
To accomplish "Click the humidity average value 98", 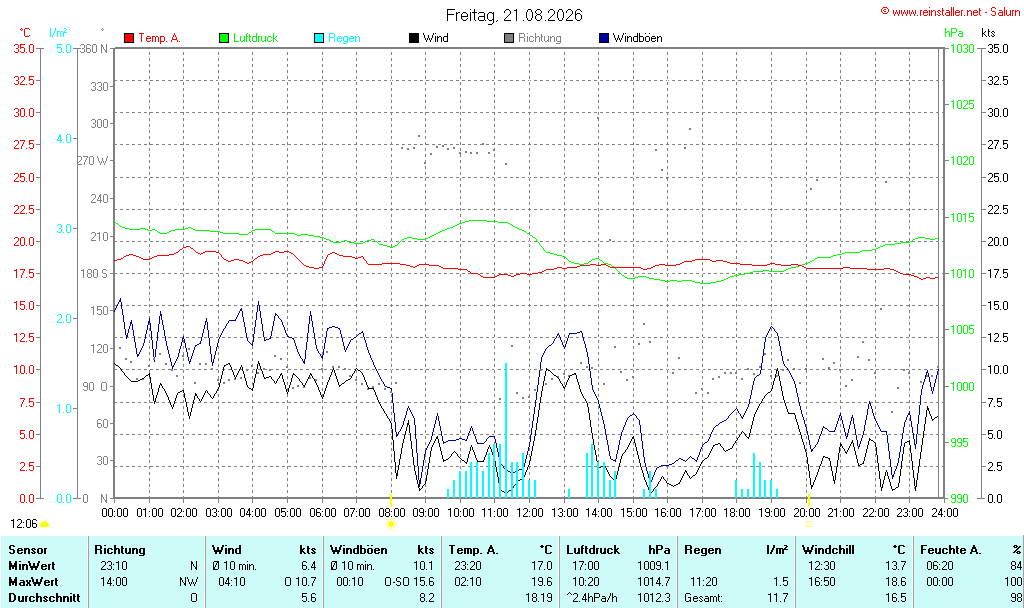I will pyautogui.click(x=1016, y=598).
